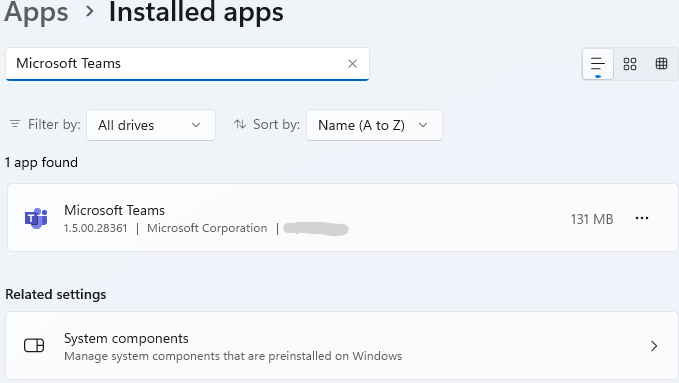
Task: Open the All drives filter dropdown
Action: pyautogui.click(x=151, y=125)
